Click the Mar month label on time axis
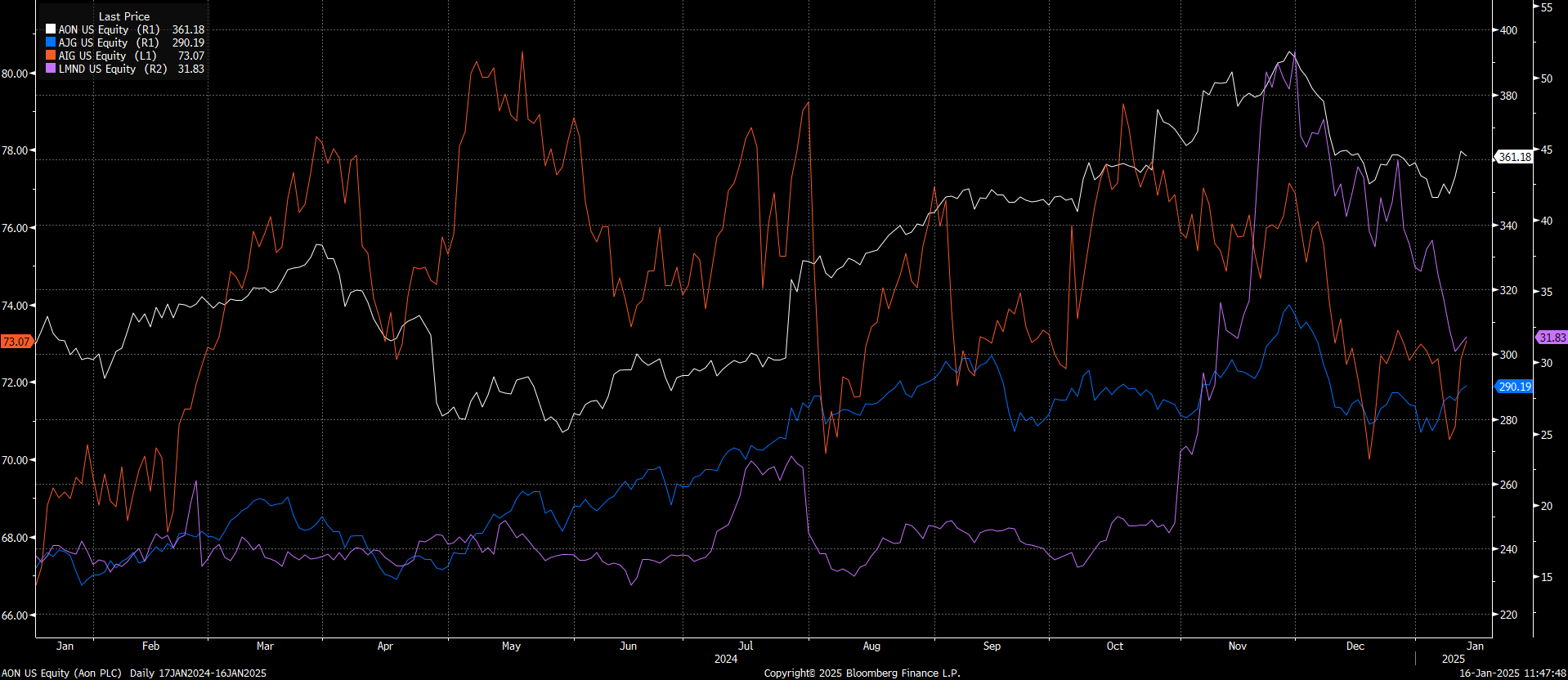The image size is (1568, 680). tap(265, 646)
